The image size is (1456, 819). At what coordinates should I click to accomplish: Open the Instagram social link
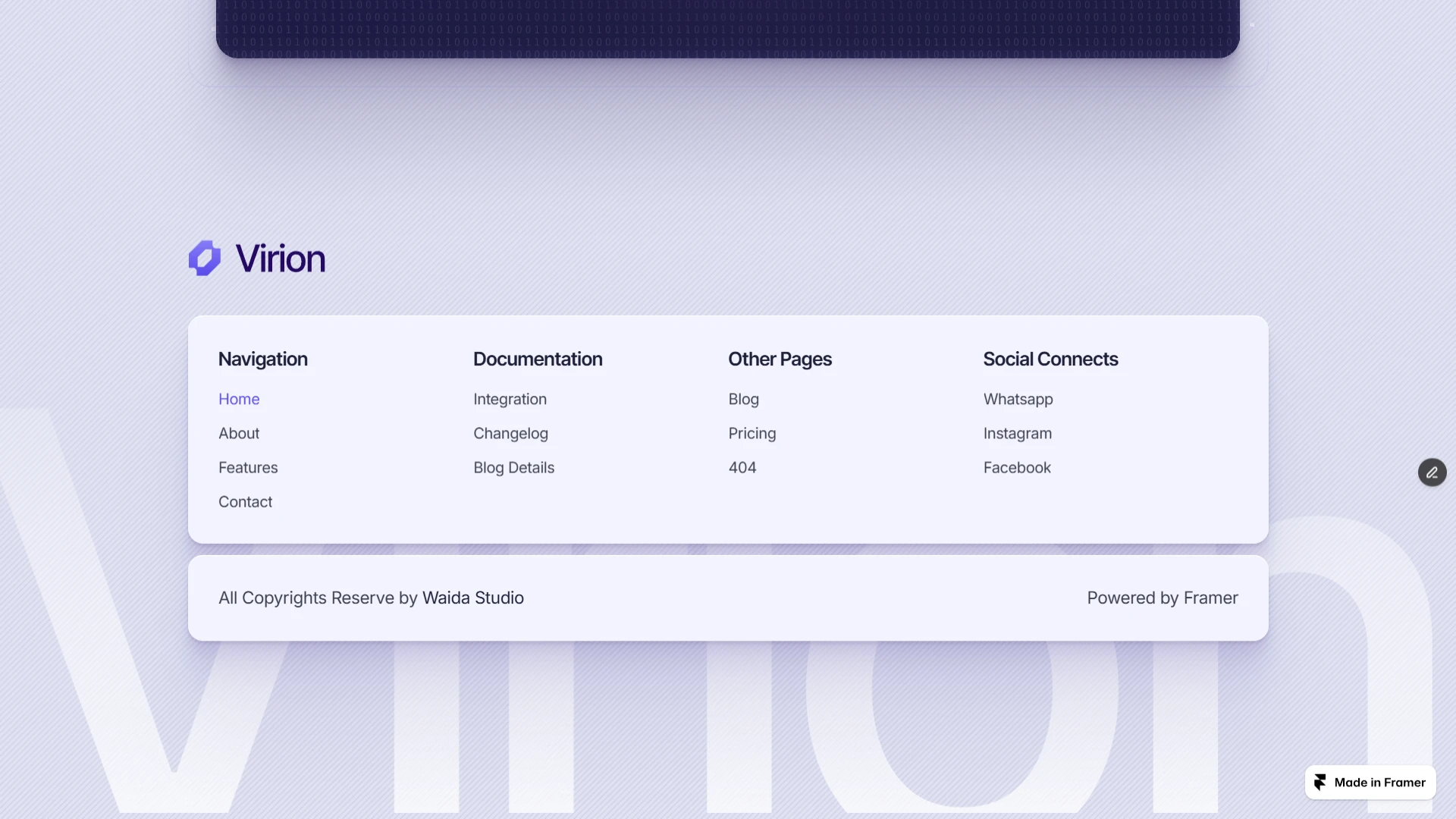click(1017, 433)
